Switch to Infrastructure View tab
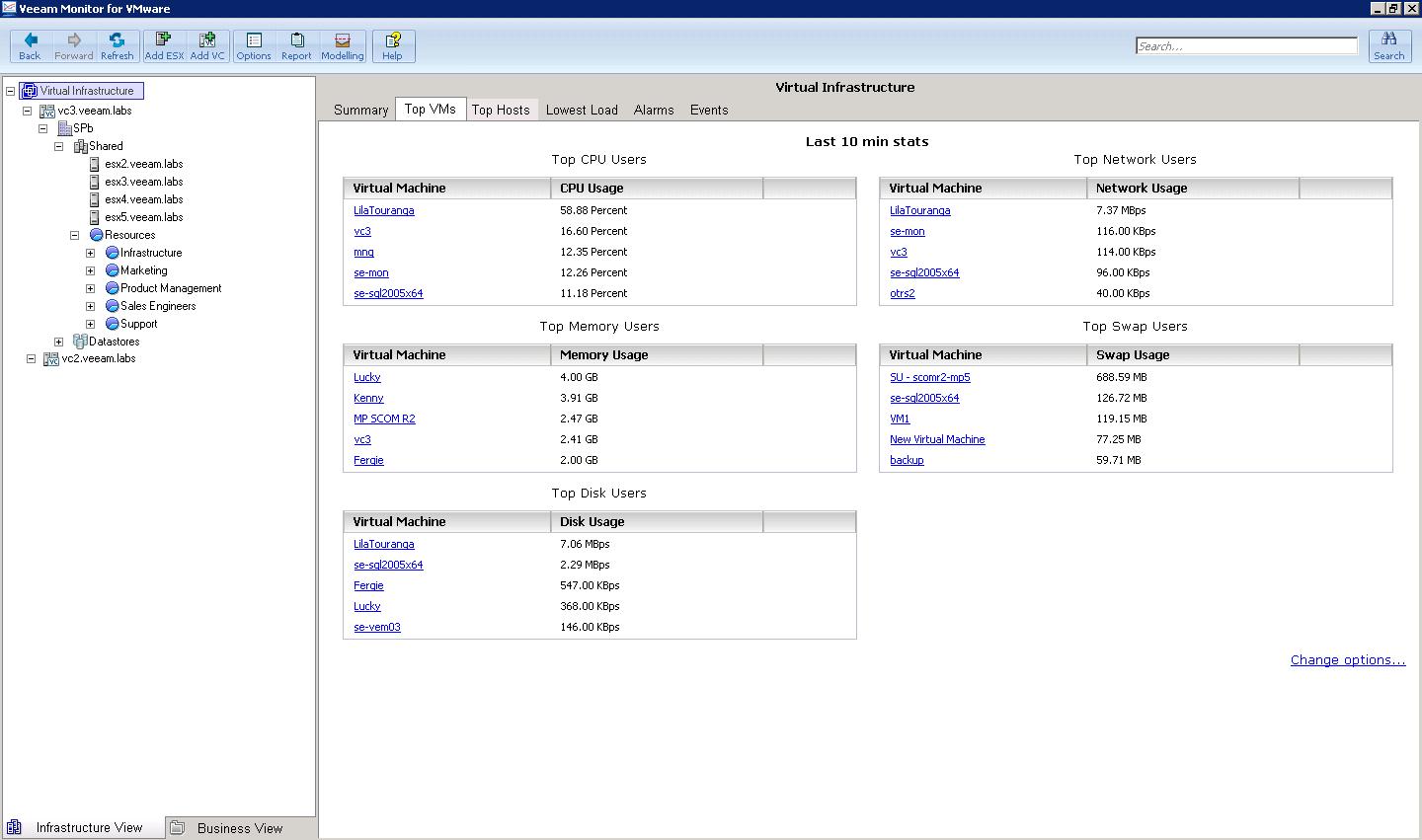This screenshot has width=1422, height=840. click(83, 828)
